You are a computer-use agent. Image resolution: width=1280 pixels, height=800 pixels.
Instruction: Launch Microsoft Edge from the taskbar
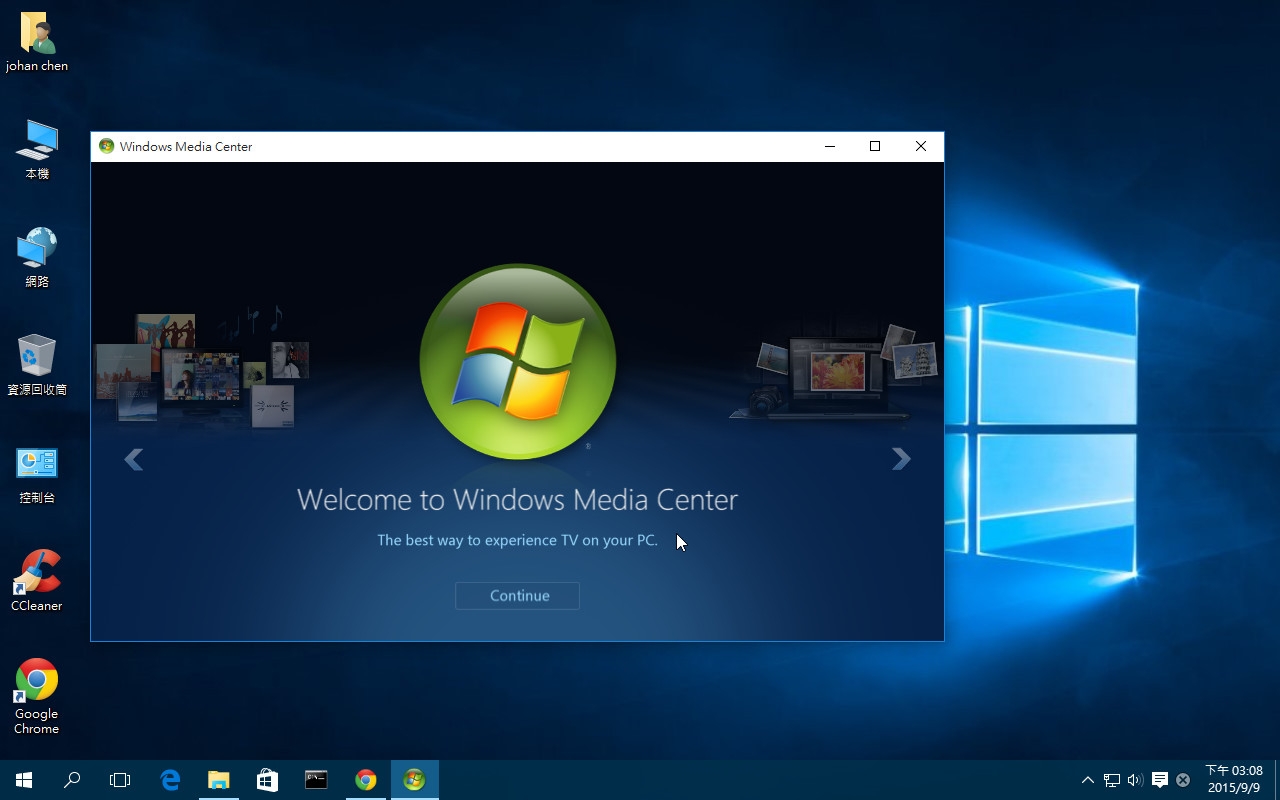point(170,780)
